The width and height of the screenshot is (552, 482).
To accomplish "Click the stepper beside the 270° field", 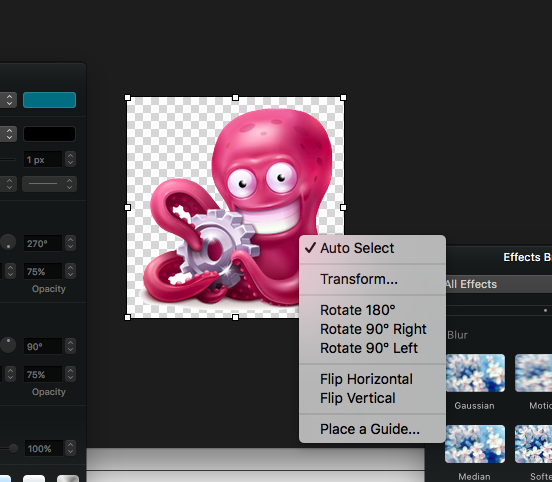I will [70, 243].
